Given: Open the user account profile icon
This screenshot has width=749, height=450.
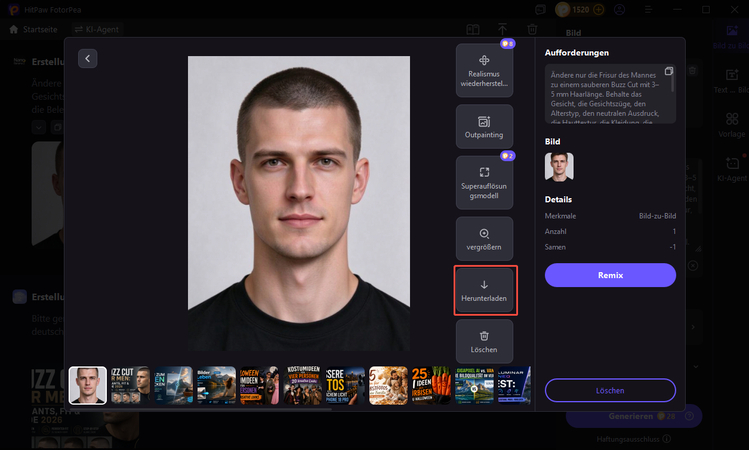Looking at the screenshot, I should coord(620,10).
